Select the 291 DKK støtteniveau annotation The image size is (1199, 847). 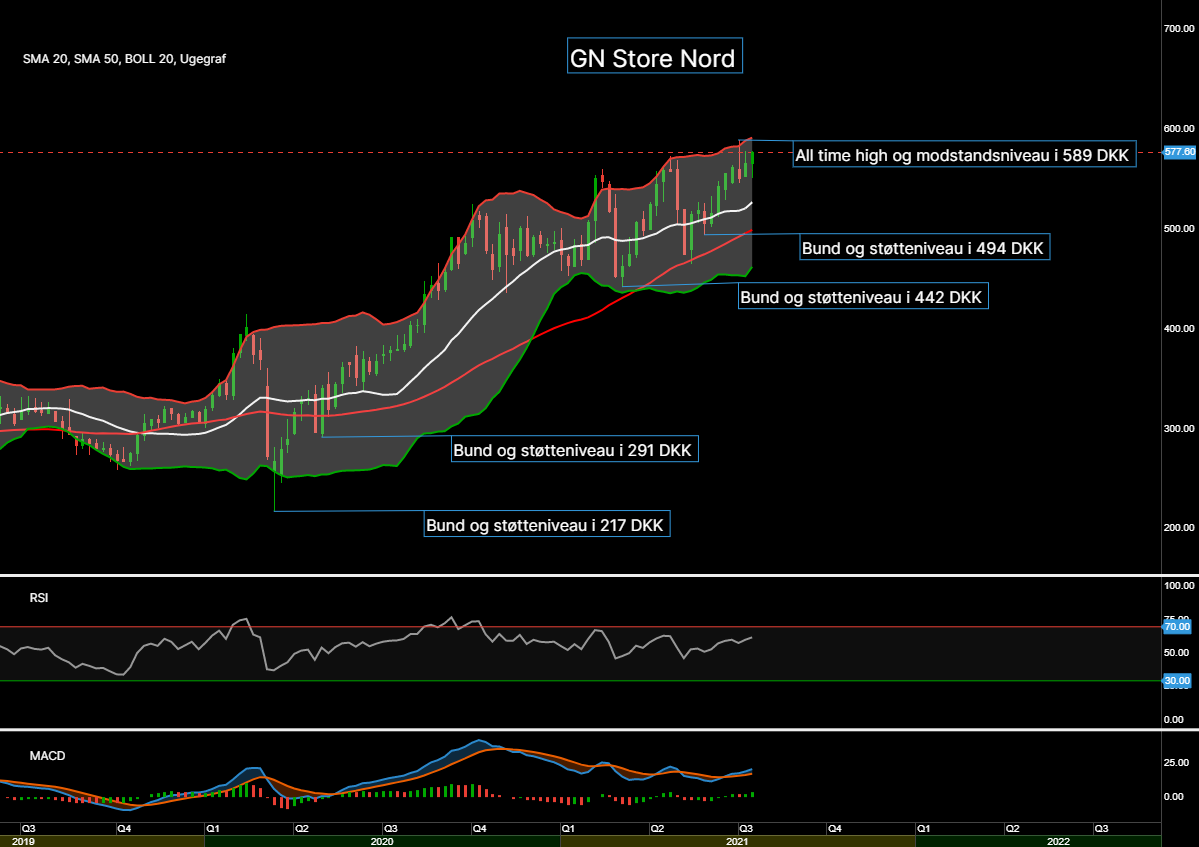point(574,449)
